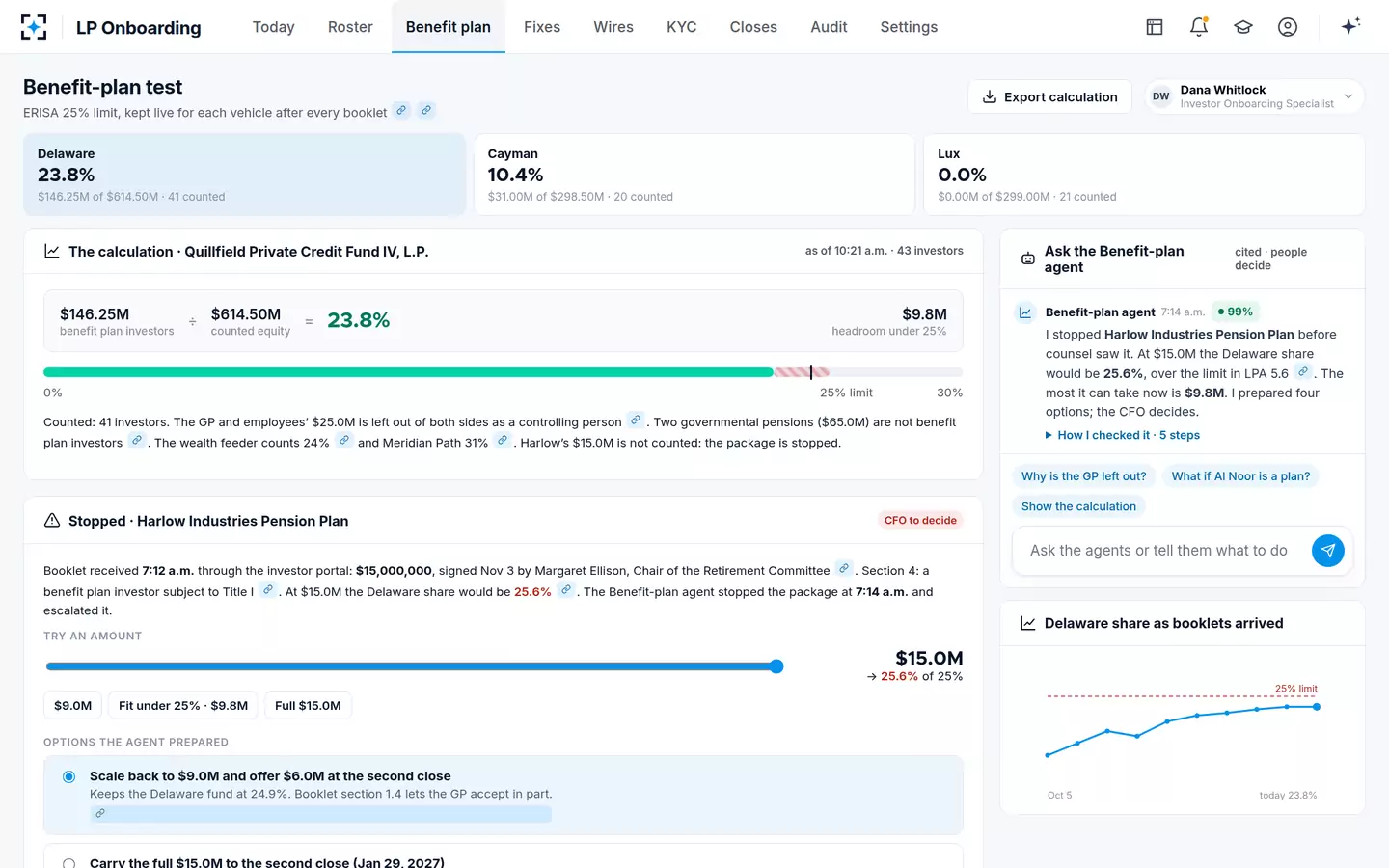Go to the Wires tab

coord(613,27)
